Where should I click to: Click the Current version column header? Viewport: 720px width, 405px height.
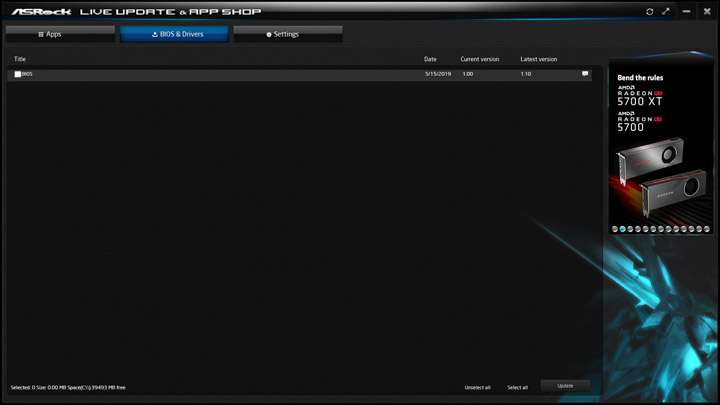point(480,59)
